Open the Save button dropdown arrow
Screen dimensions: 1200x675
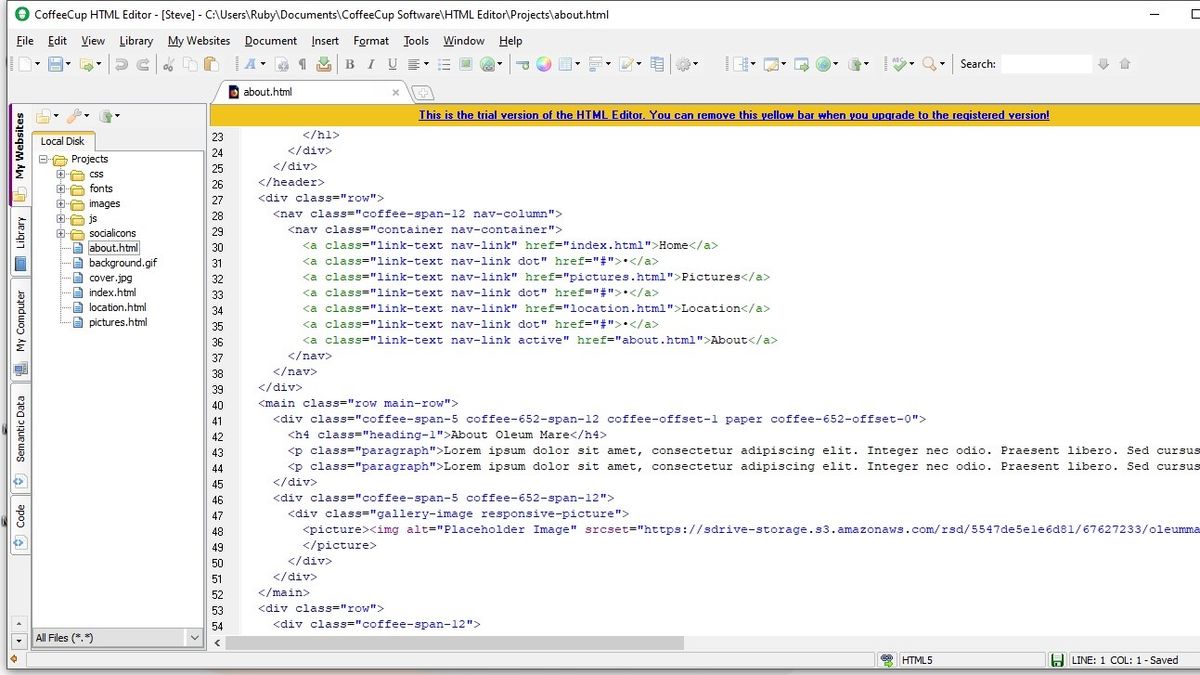[x=67, y=64]
